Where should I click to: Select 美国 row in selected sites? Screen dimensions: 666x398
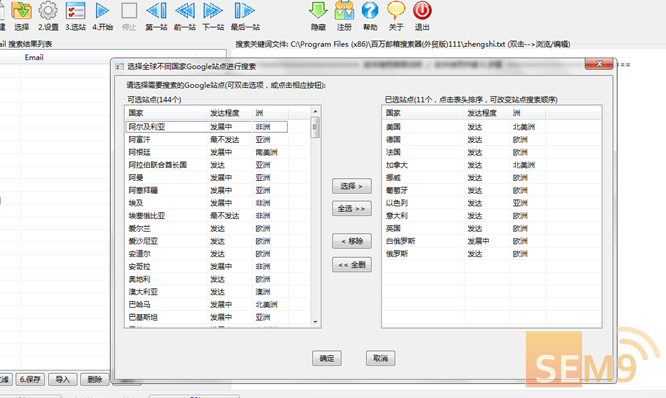point(464,127)
